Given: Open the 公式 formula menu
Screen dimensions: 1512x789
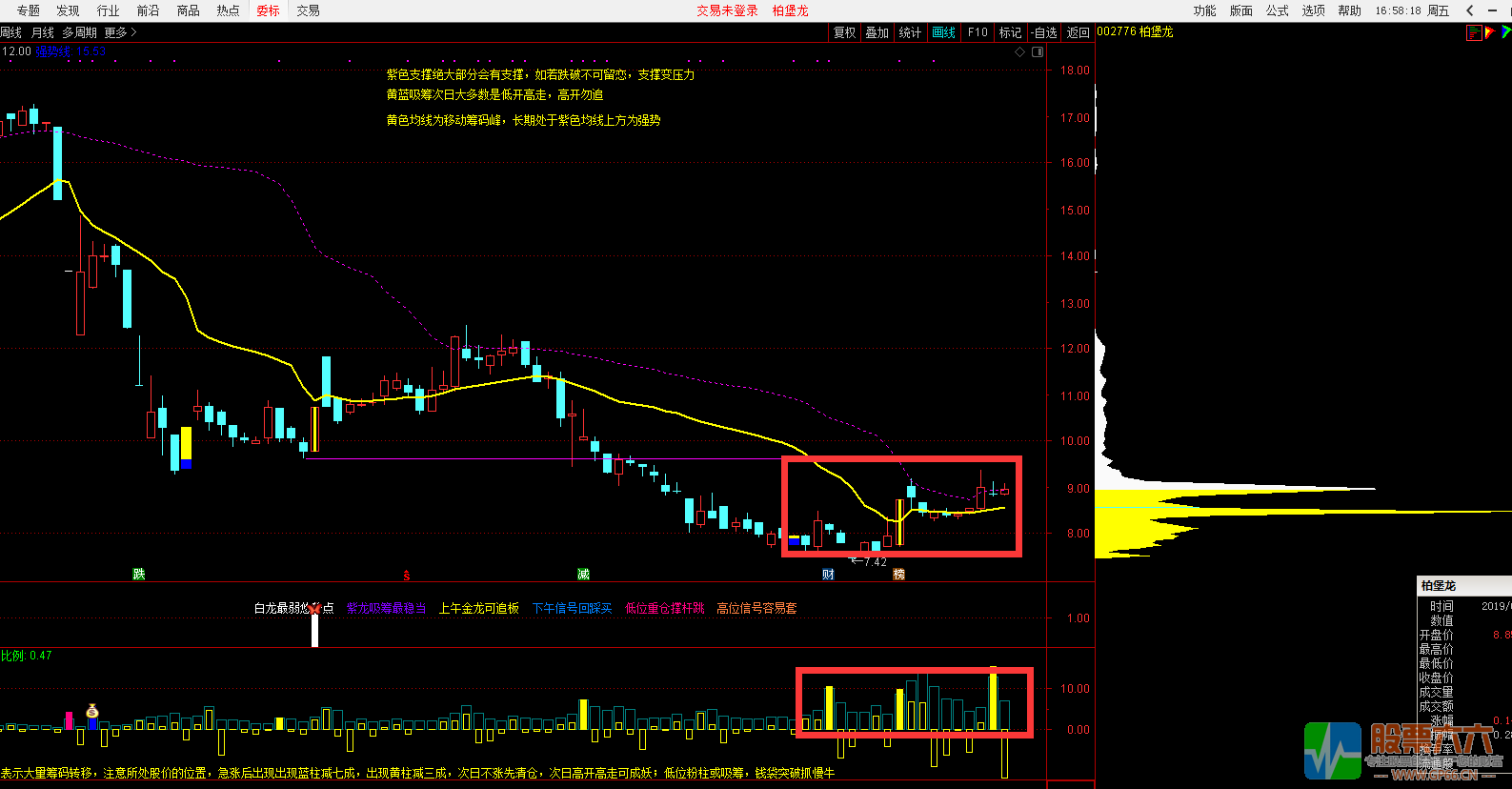Looking at the screenshot, I should click(x=1278, y=10).
